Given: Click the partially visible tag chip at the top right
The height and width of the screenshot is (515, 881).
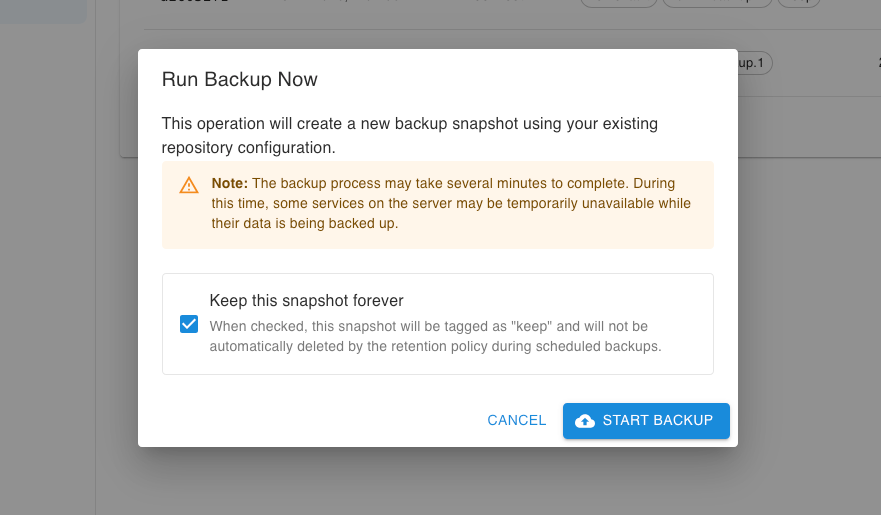Looking at the screenshot, I should tap(798, 3).
